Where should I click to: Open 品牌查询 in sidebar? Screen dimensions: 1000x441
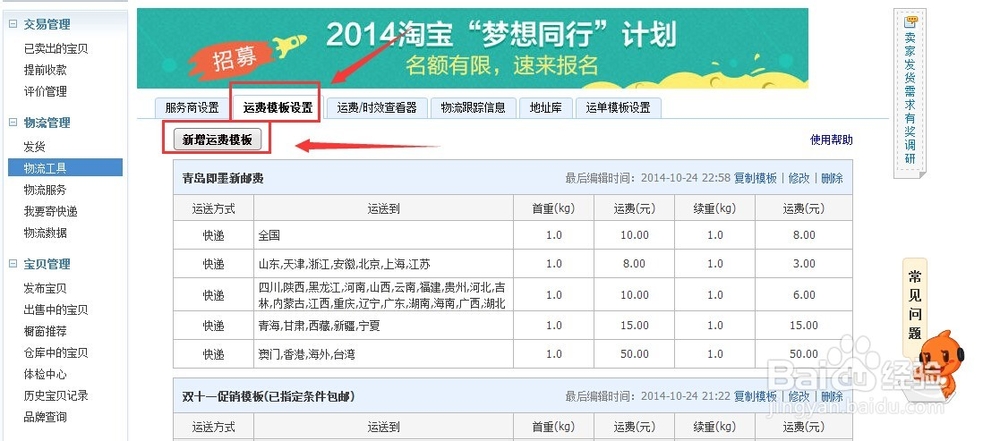pyautogui.click(x=45, y=417)
